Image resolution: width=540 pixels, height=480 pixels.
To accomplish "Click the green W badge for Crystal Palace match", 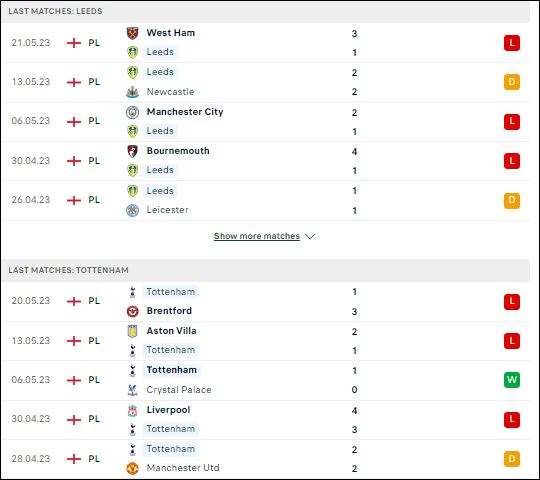I will (512, 380).
